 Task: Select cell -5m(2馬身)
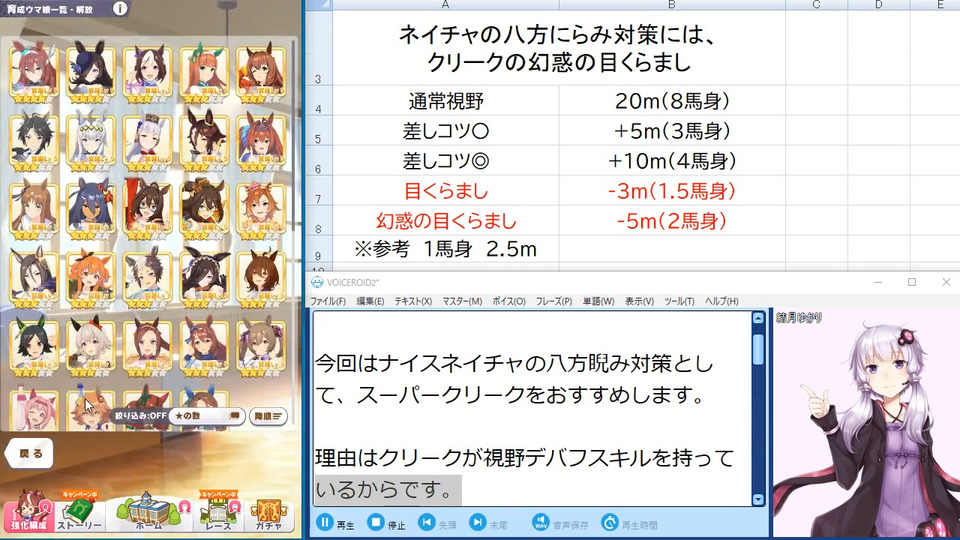click(x=672, y=221)
